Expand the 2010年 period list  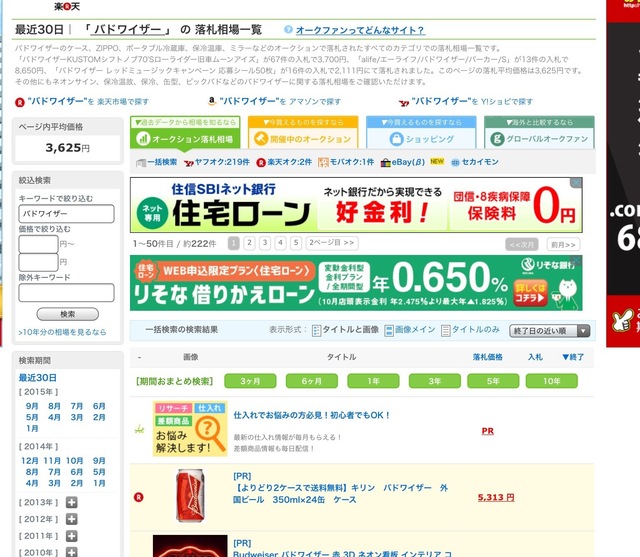click(x=71, y=552)
